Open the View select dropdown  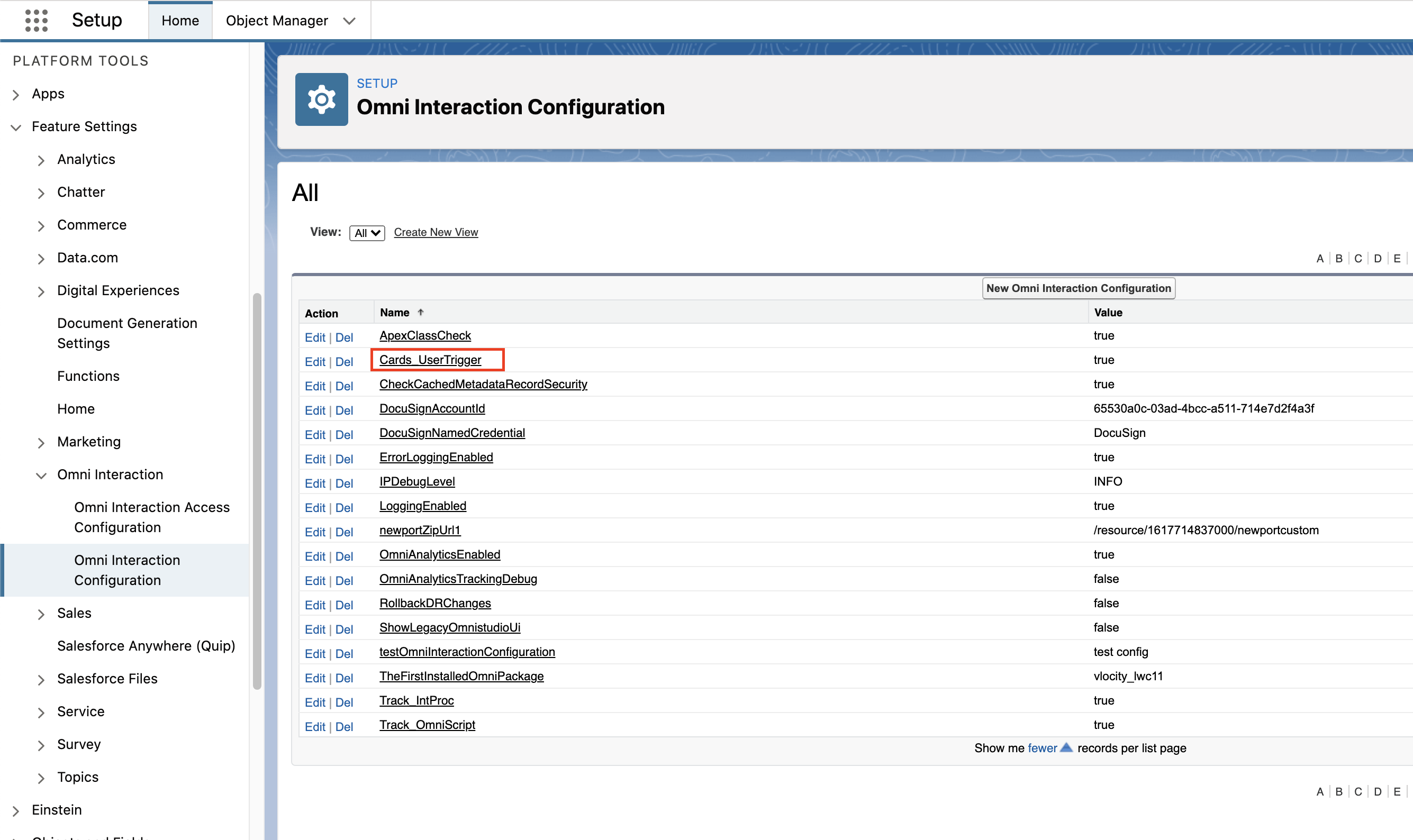point(367,233)
